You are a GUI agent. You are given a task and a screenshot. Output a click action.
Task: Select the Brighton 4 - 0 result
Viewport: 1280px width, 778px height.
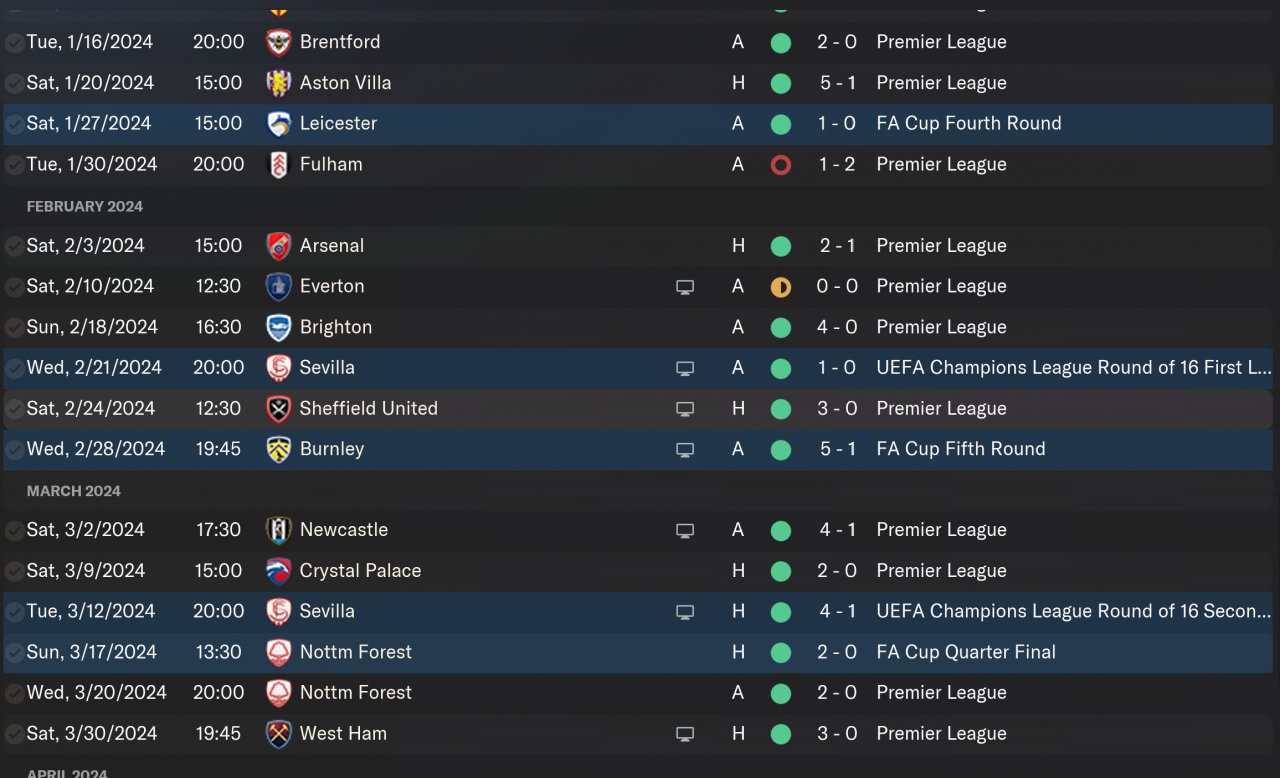pyautogui.click(x=837, y=328)
